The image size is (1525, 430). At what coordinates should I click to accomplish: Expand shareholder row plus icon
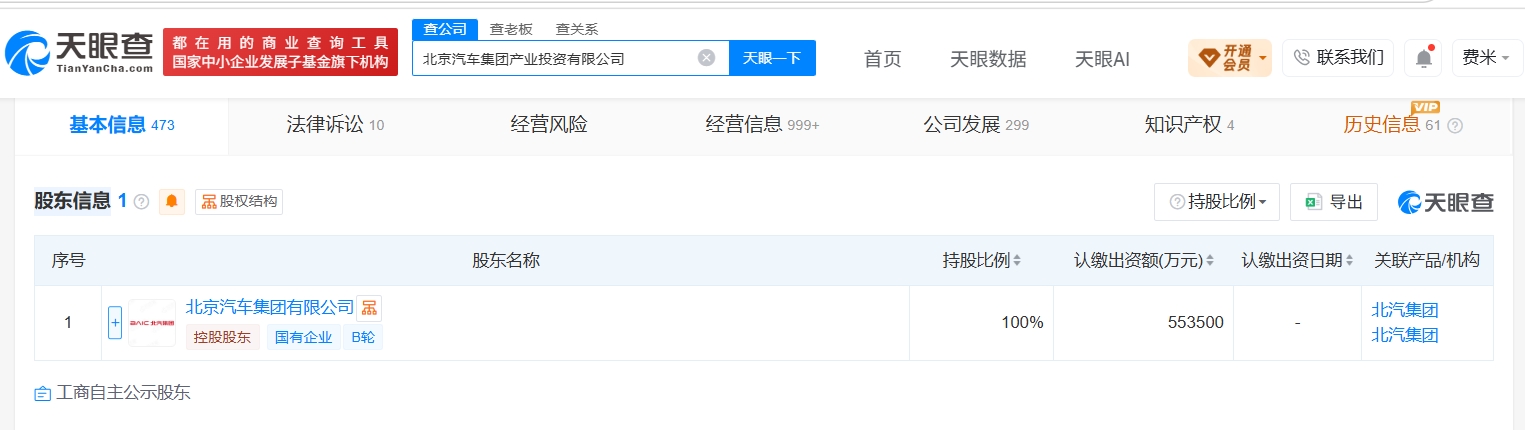click(115, 323)
